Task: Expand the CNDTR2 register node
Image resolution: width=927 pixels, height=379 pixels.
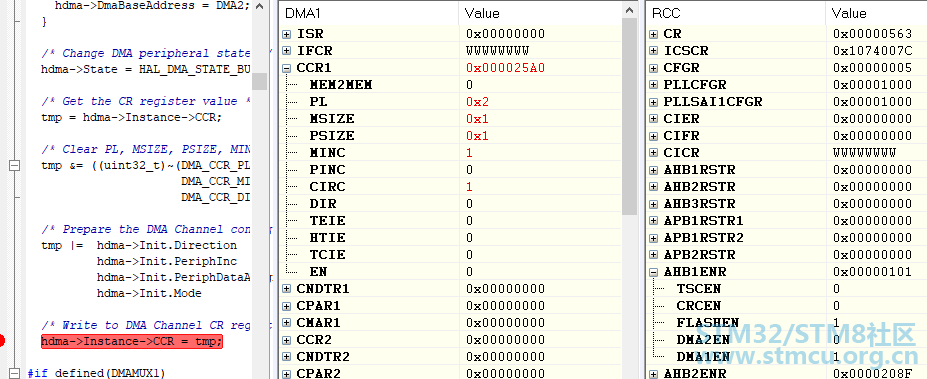Action: [x=287, y=357]
